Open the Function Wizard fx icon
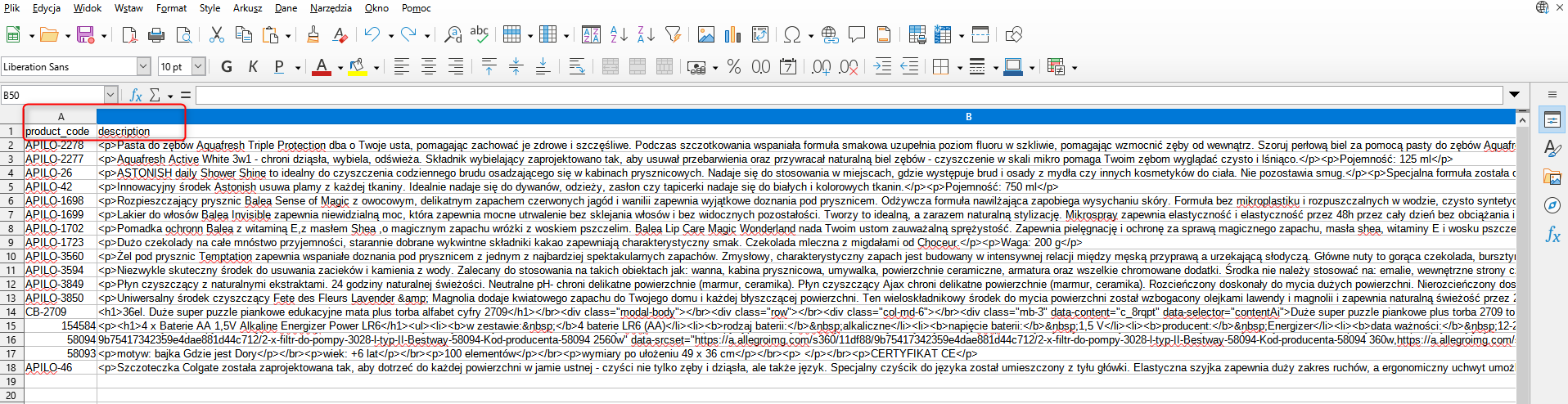1568x404 pixels. pos(136,95)
